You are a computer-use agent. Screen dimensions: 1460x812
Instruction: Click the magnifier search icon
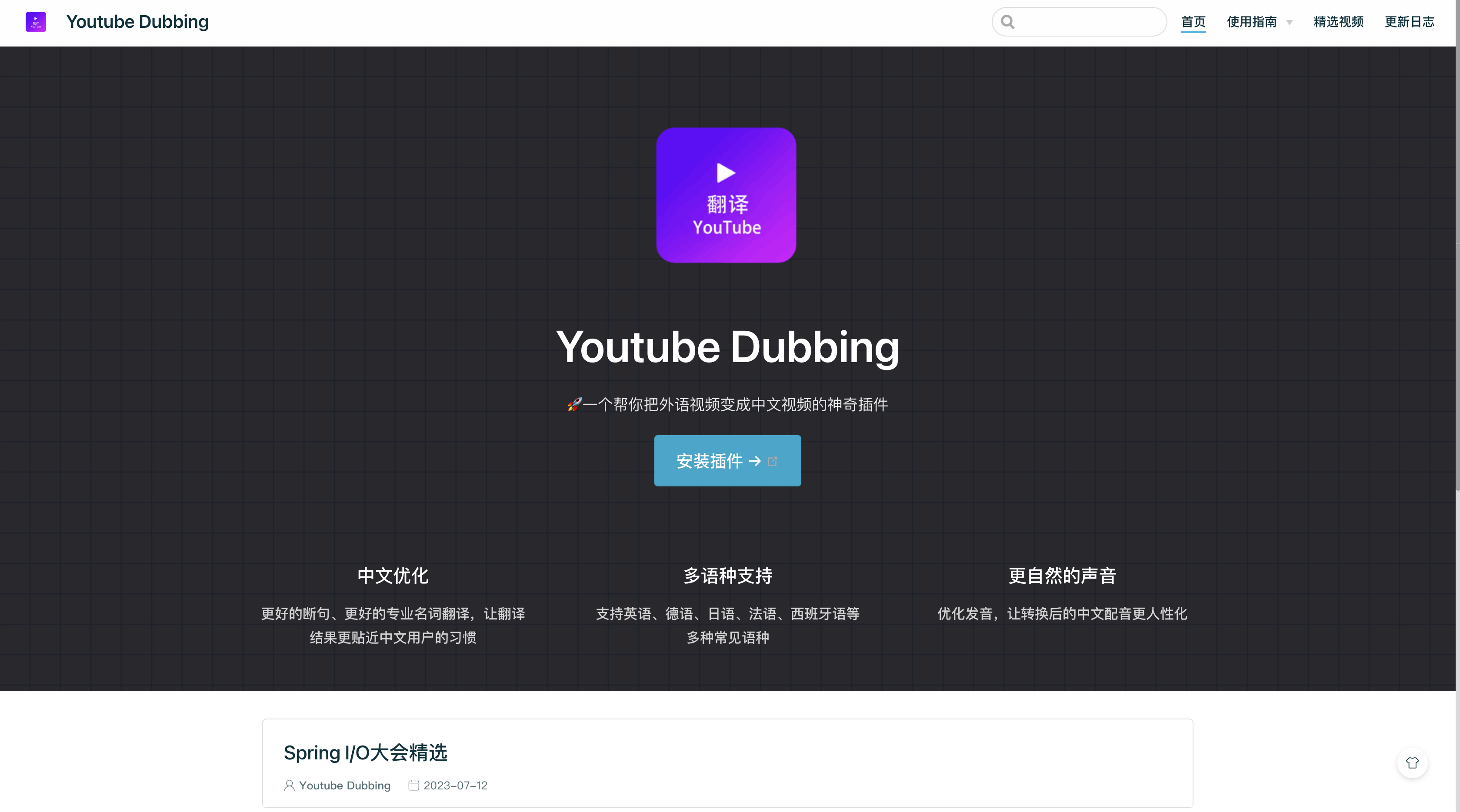[1007, 22]
